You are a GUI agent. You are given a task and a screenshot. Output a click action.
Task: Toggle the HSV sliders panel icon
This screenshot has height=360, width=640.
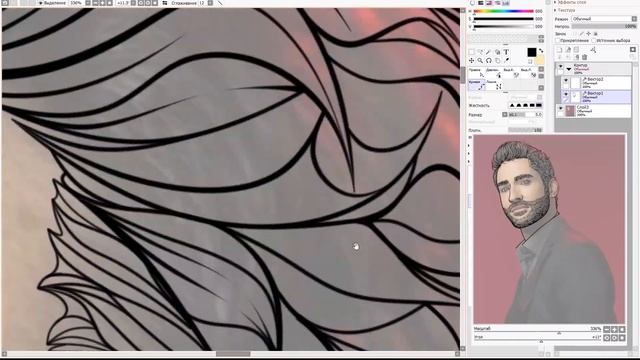(x=489, y=3)
